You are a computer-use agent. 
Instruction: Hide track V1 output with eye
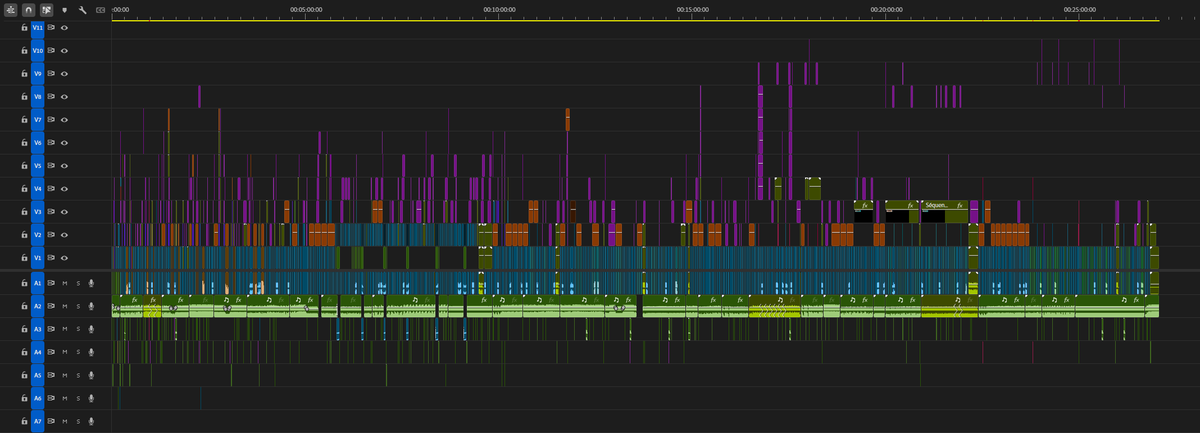[x=64, y=257]
